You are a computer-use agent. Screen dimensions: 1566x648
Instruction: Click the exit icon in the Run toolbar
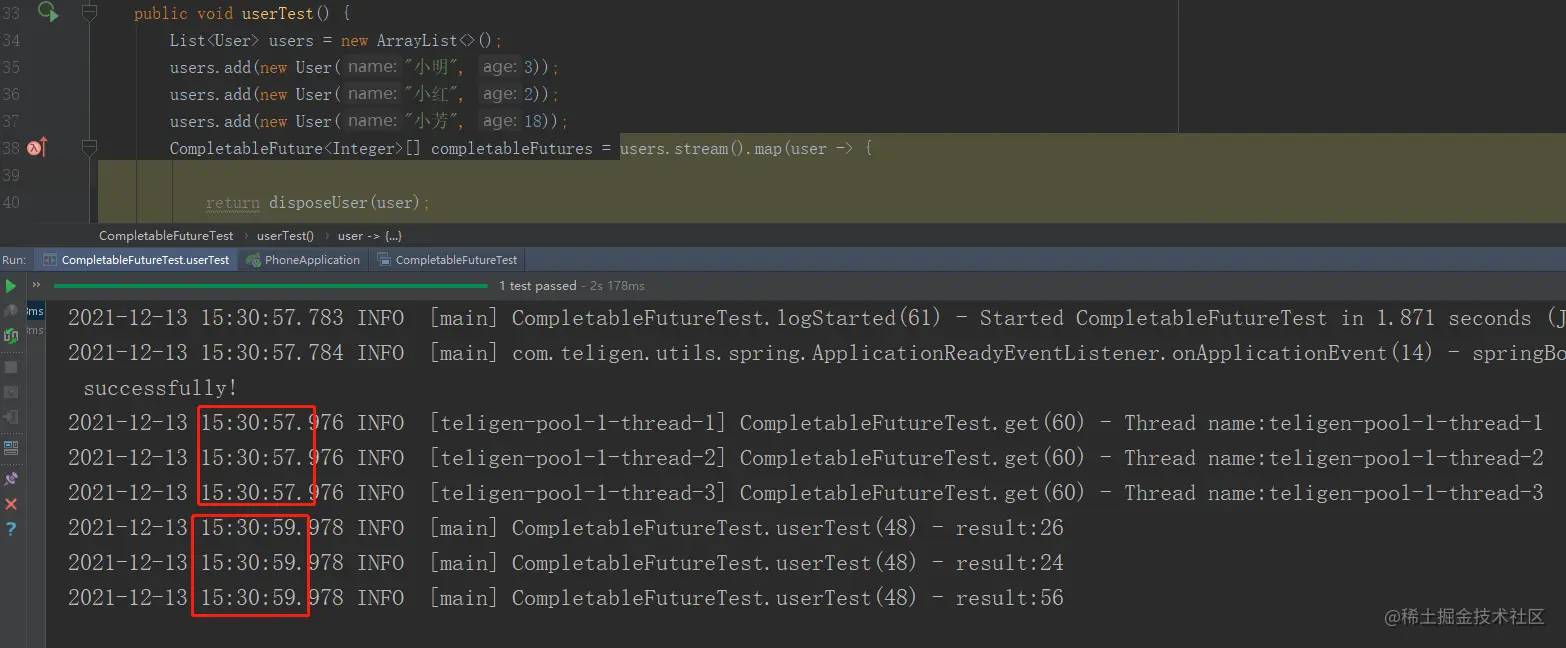tap(11, 416)
